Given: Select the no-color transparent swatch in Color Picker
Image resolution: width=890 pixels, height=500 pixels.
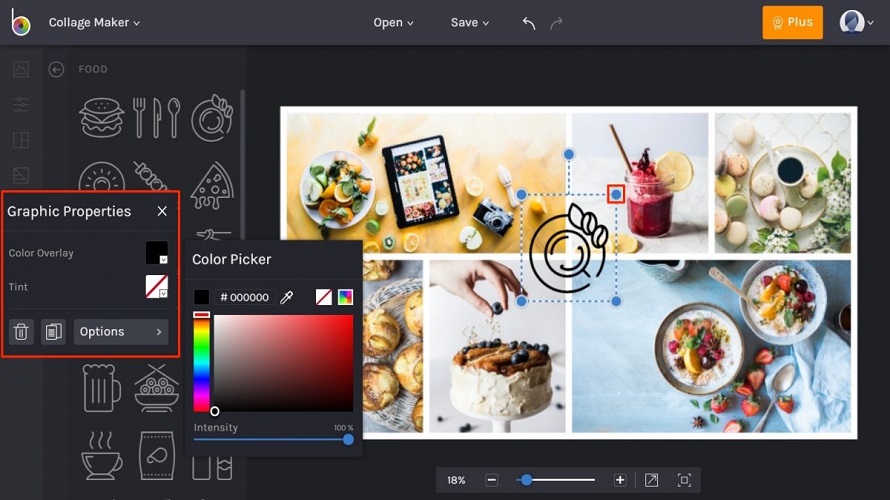Looking at the screenshot, I should (x=324, y=297).
